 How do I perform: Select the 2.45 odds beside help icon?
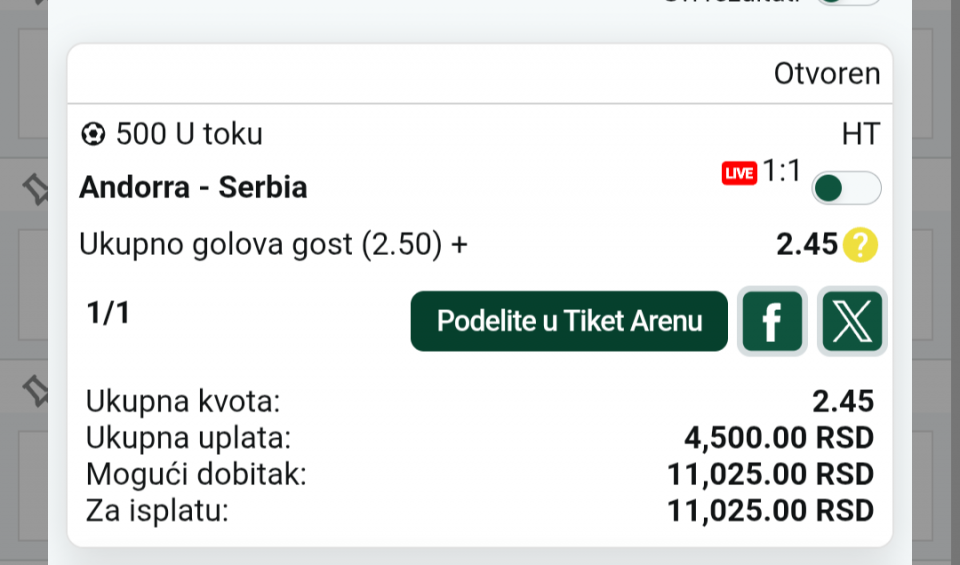(807, 244)
